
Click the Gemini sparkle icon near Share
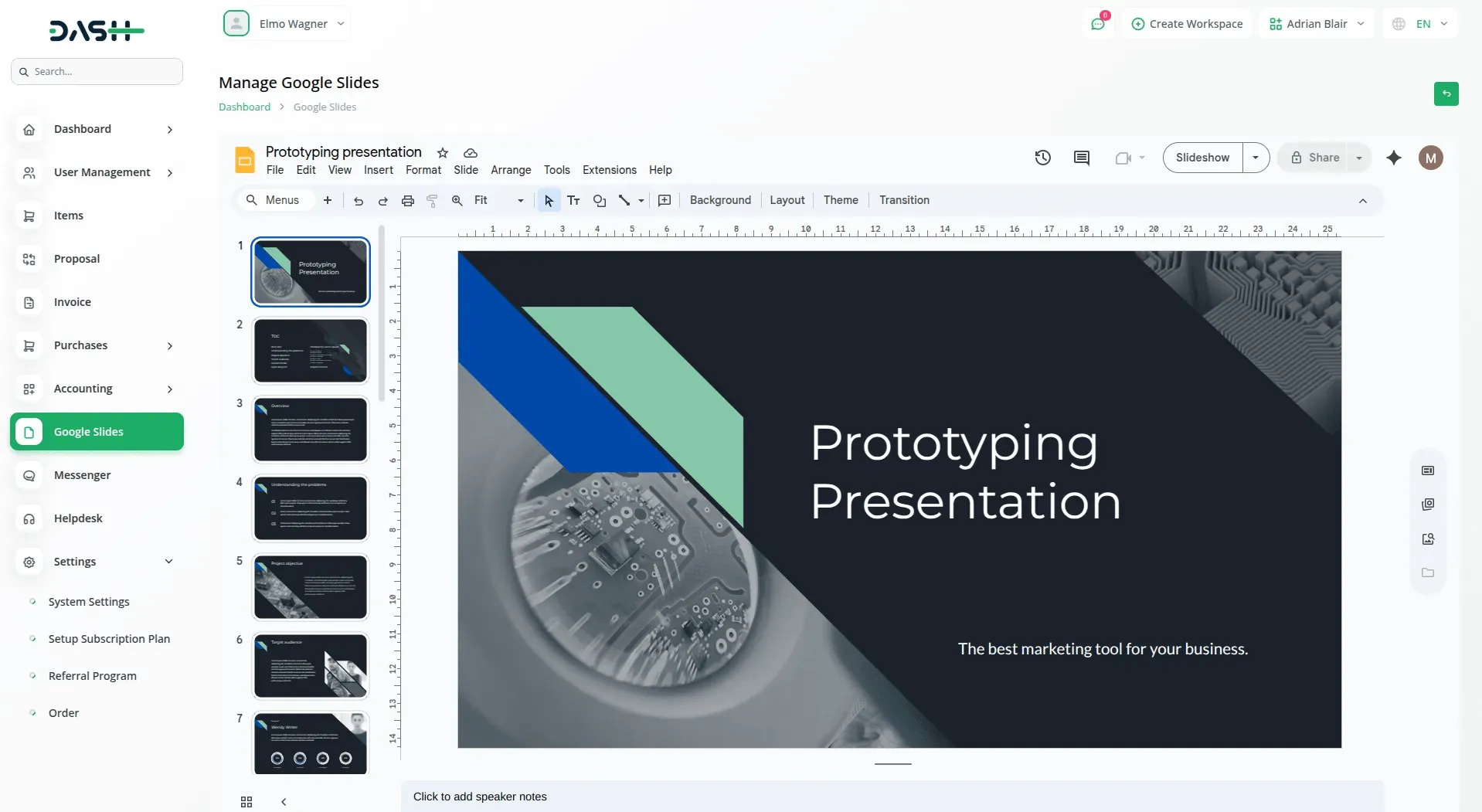point(1394,158)
